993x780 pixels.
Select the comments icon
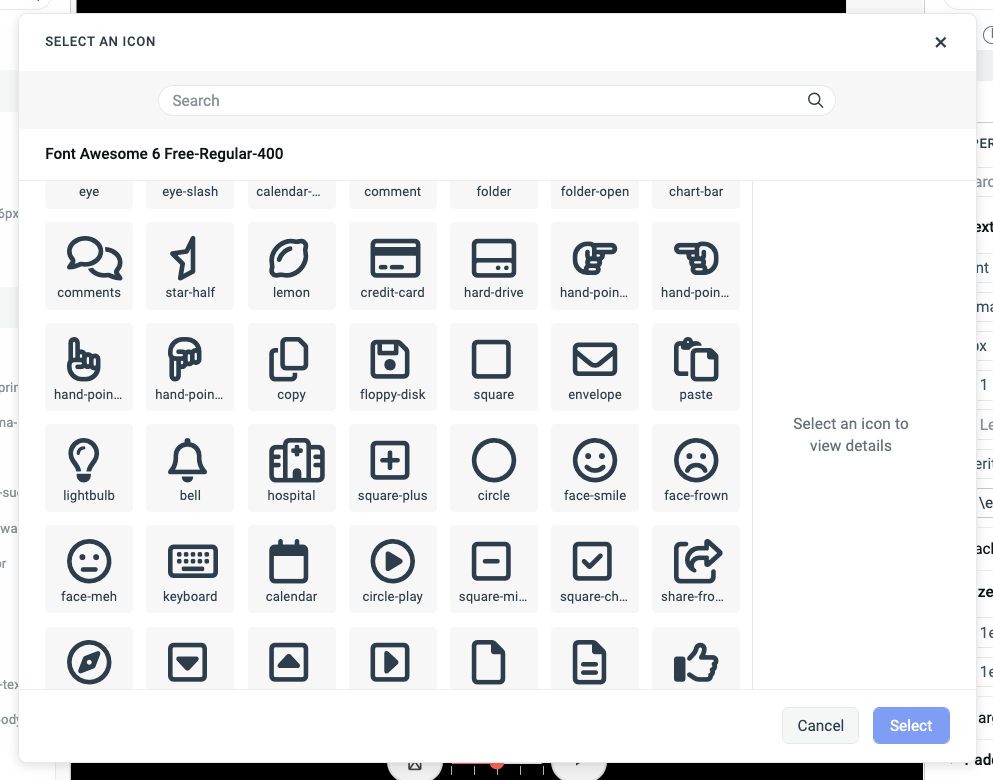coord(89,266)
